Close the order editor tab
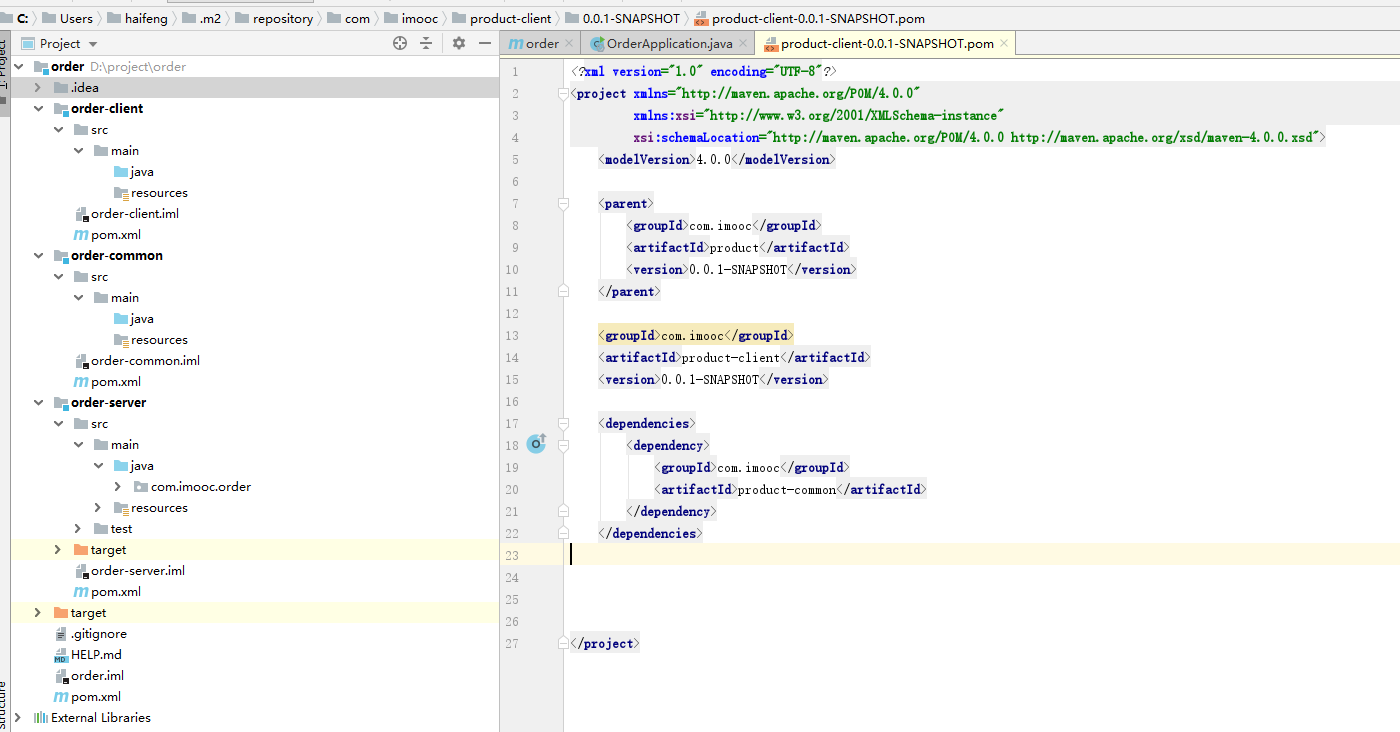Viewport: 1400px width, 732px height. [x=569, y=43]
